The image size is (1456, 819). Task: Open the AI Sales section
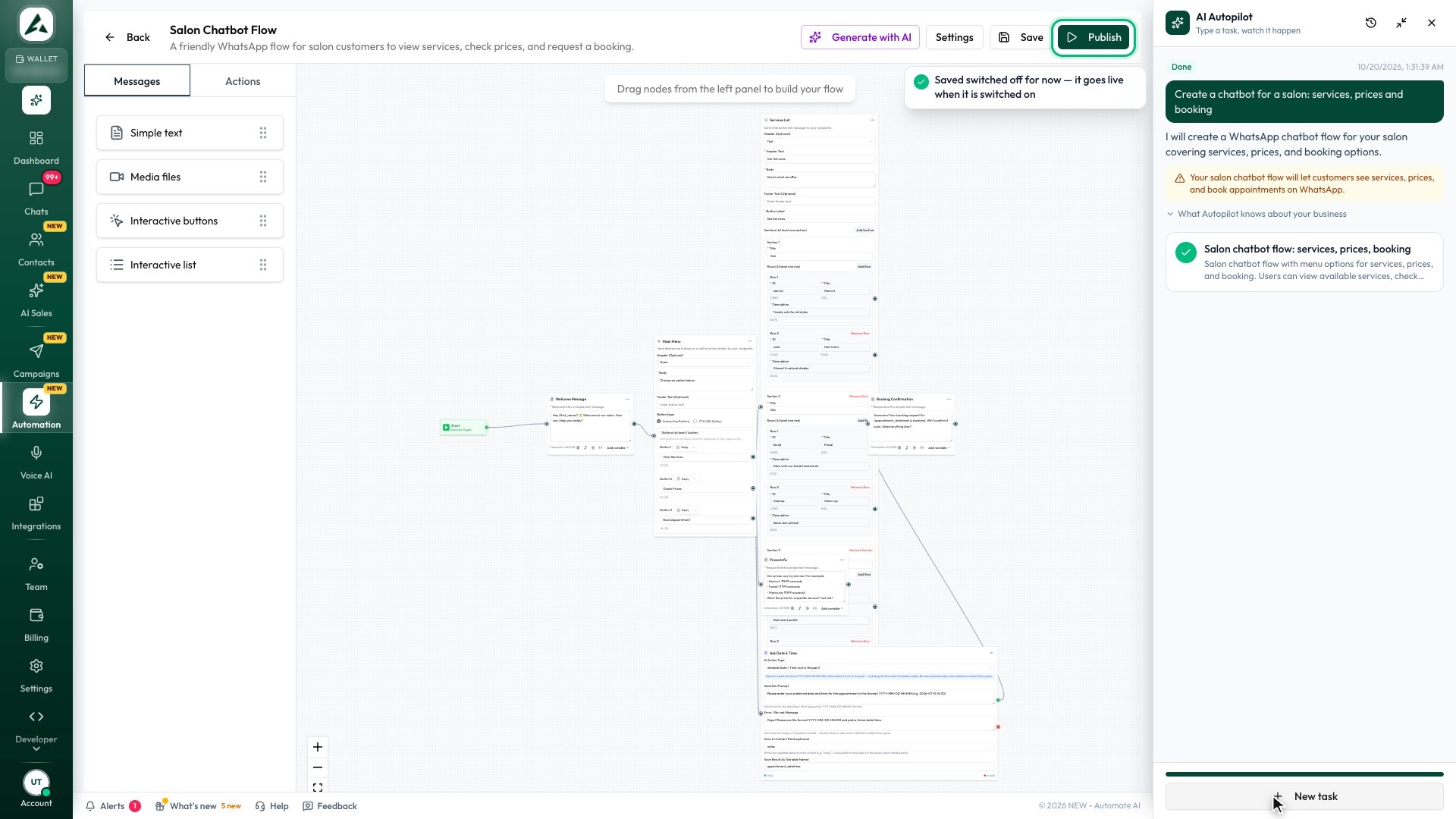pyautogui.click(x=36, y=300)
